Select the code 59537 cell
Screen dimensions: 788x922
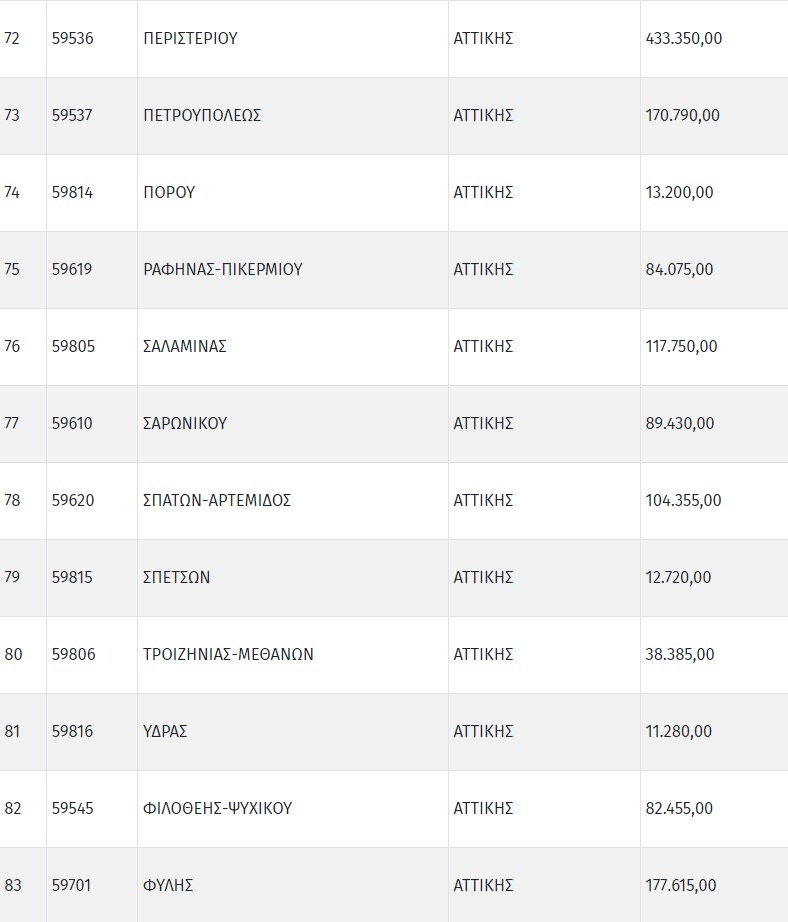(x=72, y=116)
